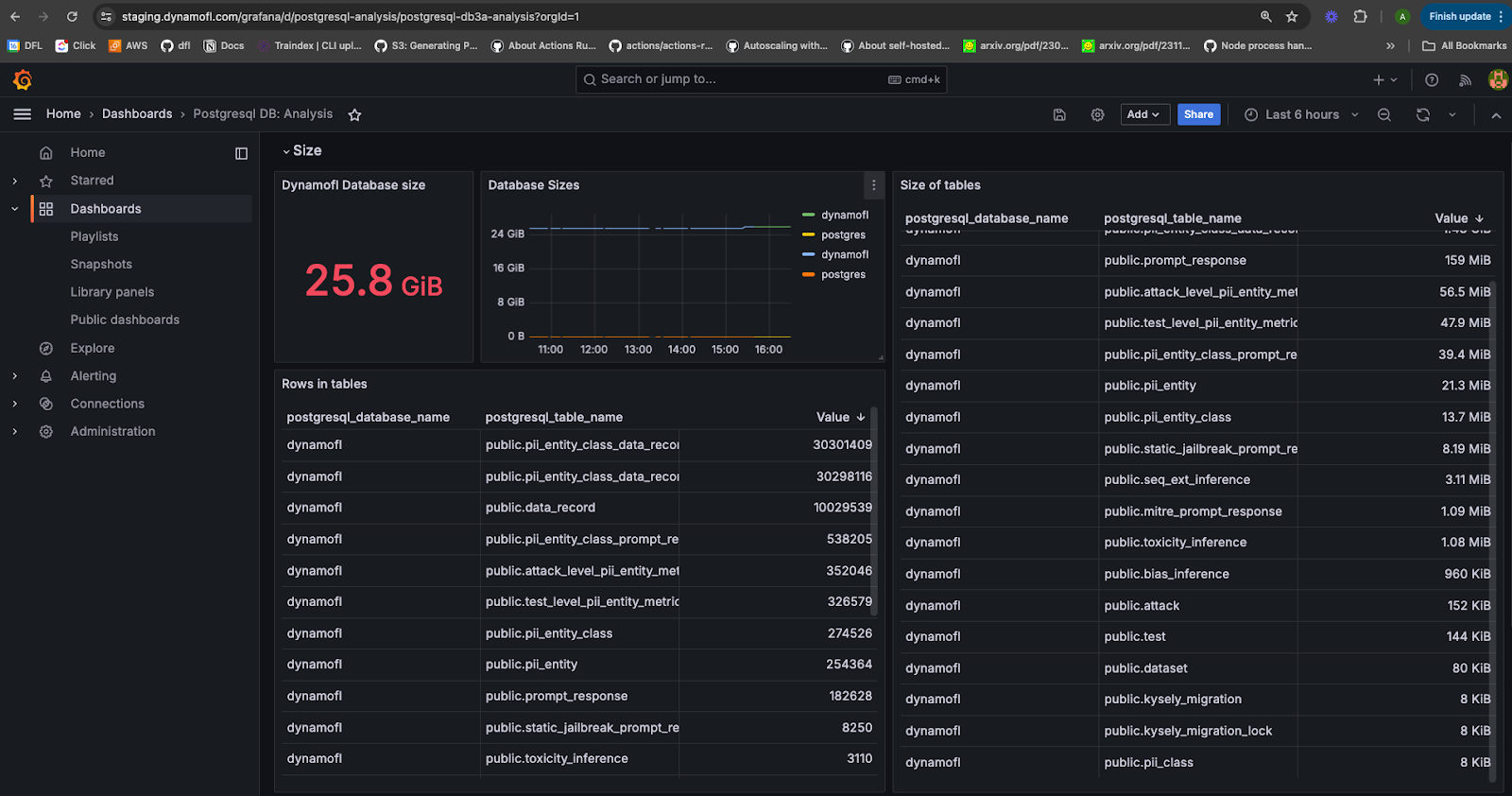The image size is (1512, 796).
Task: Open the AWS bookmark
Action: (128, 45)
